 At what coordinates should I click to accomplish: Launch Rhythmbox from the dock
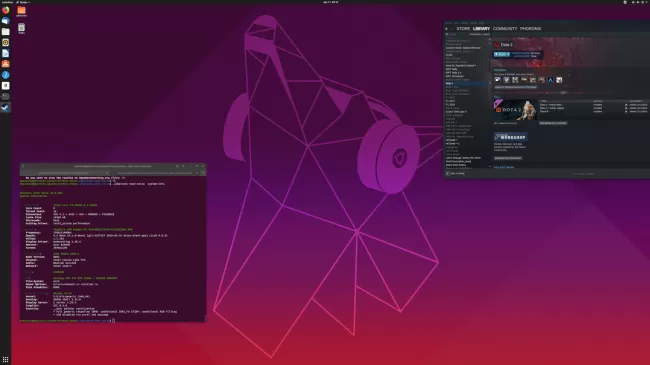click(x=5, y=42)
